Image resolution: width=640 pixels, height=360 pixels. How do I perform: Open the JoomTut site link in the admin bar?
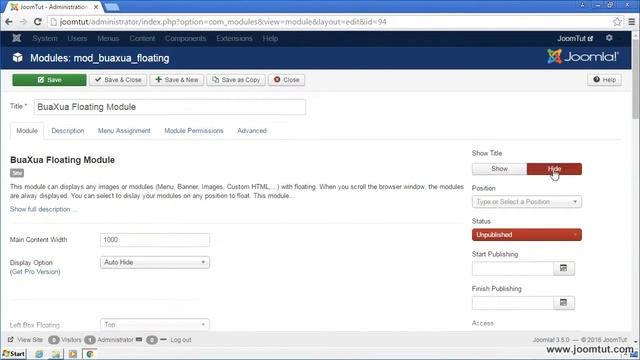click(x=575, y=38)
